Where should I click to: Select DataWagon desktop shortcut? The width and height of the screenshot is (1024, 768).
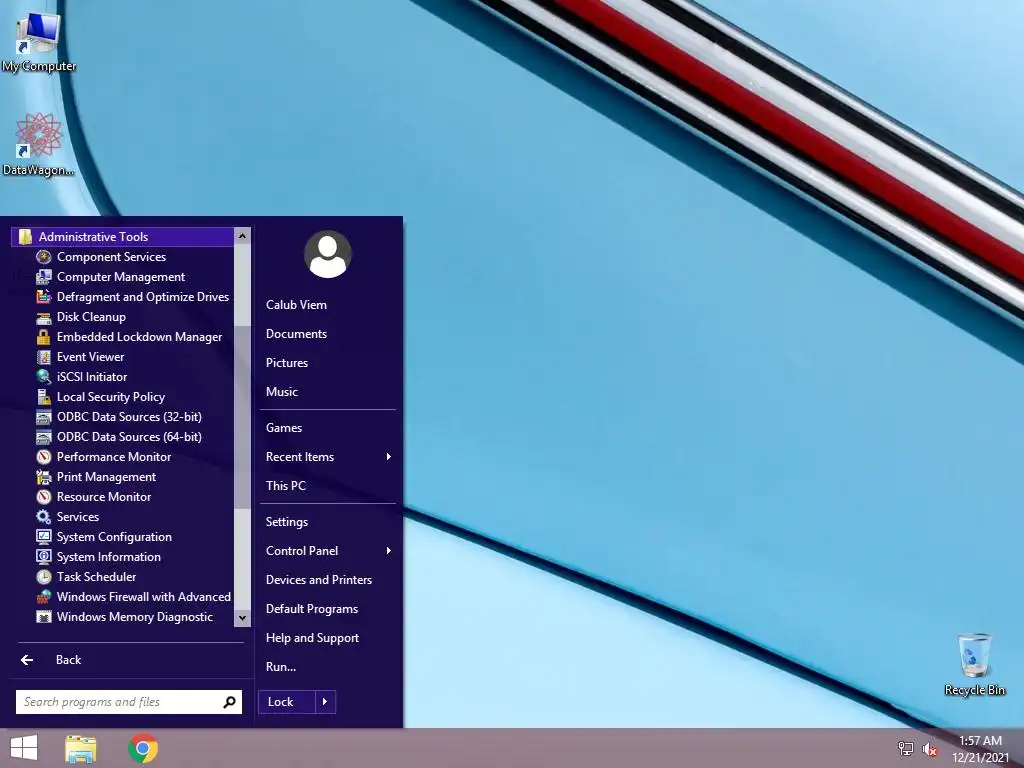pyautogui.click(x=39, y=144)
